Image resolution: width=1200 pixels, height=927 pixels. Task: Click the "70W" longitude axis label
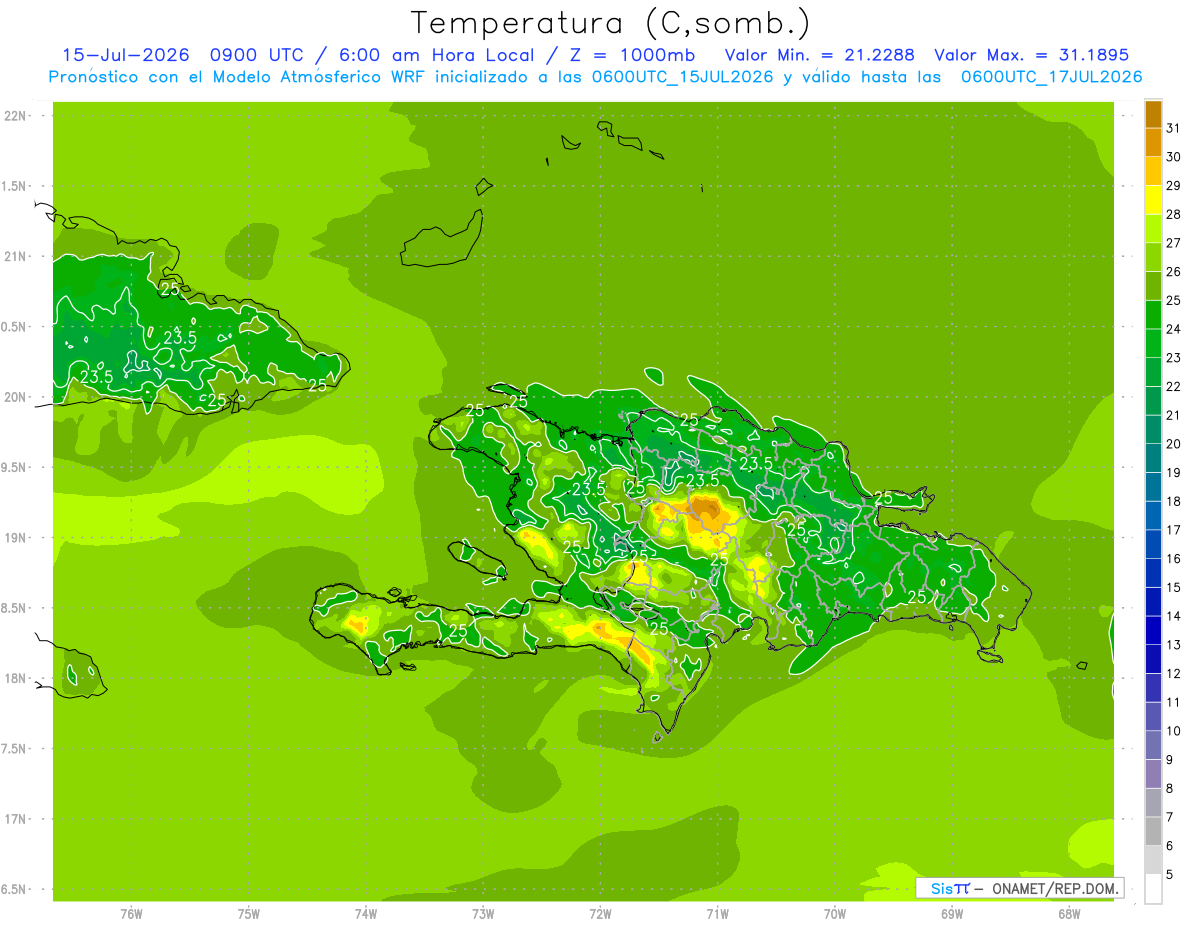tap(835, 914)
